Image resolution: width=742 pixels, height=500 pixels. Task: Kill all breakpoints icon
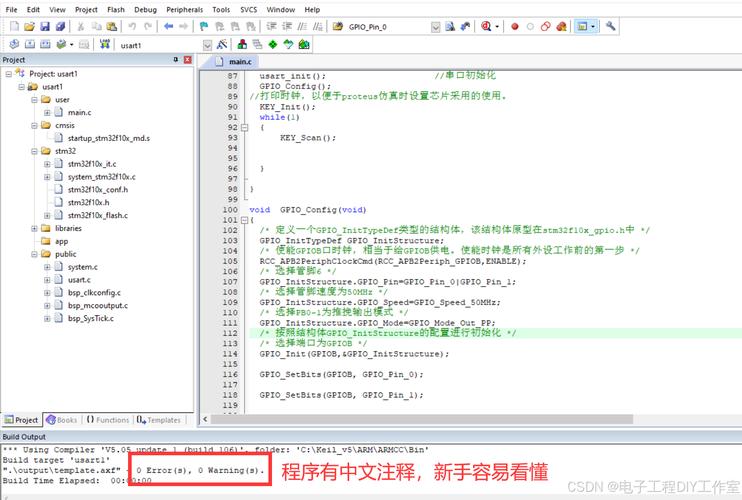tap(561, 26)
